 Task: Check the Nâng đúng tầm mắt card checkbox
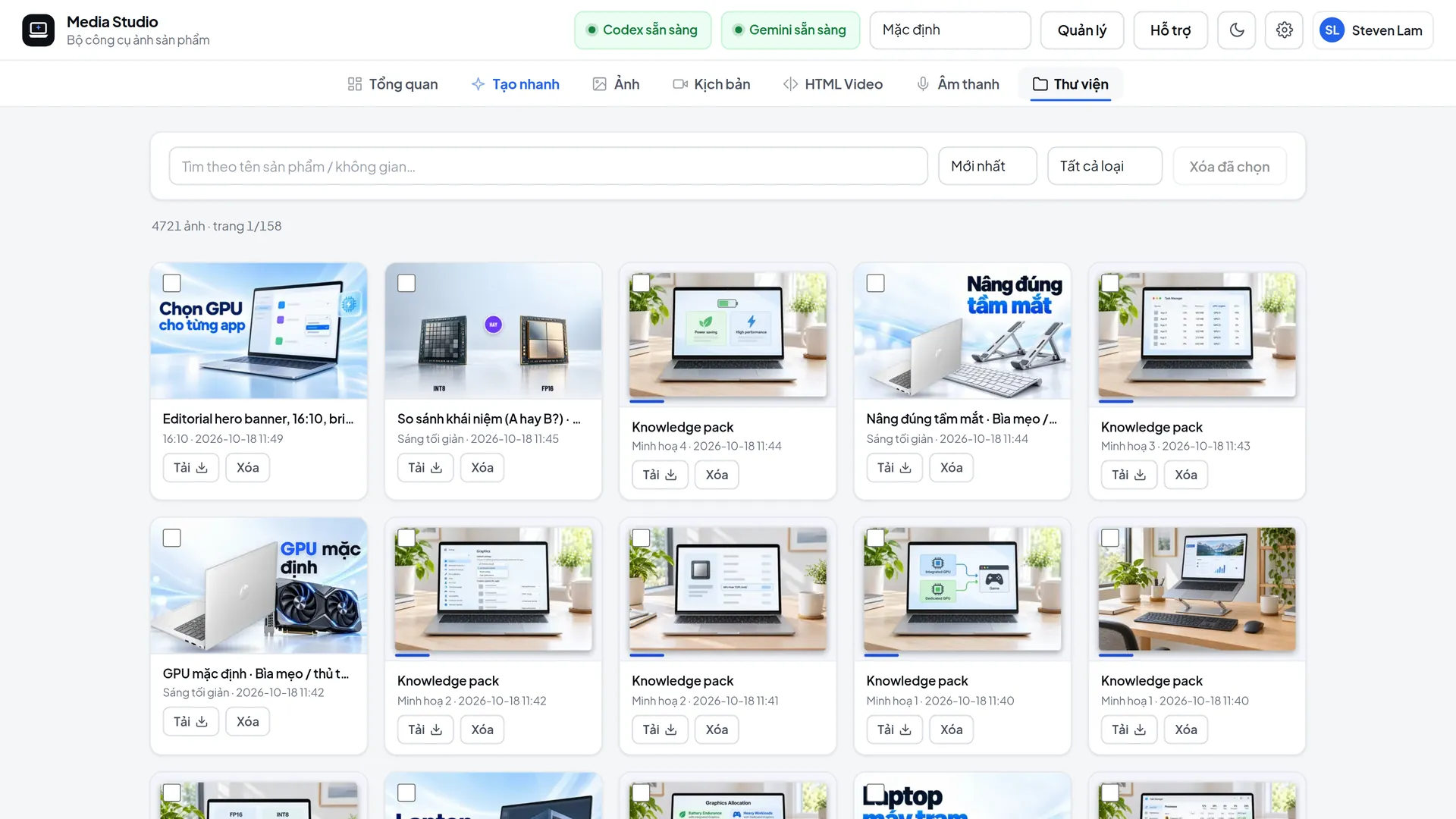point(875,284)
